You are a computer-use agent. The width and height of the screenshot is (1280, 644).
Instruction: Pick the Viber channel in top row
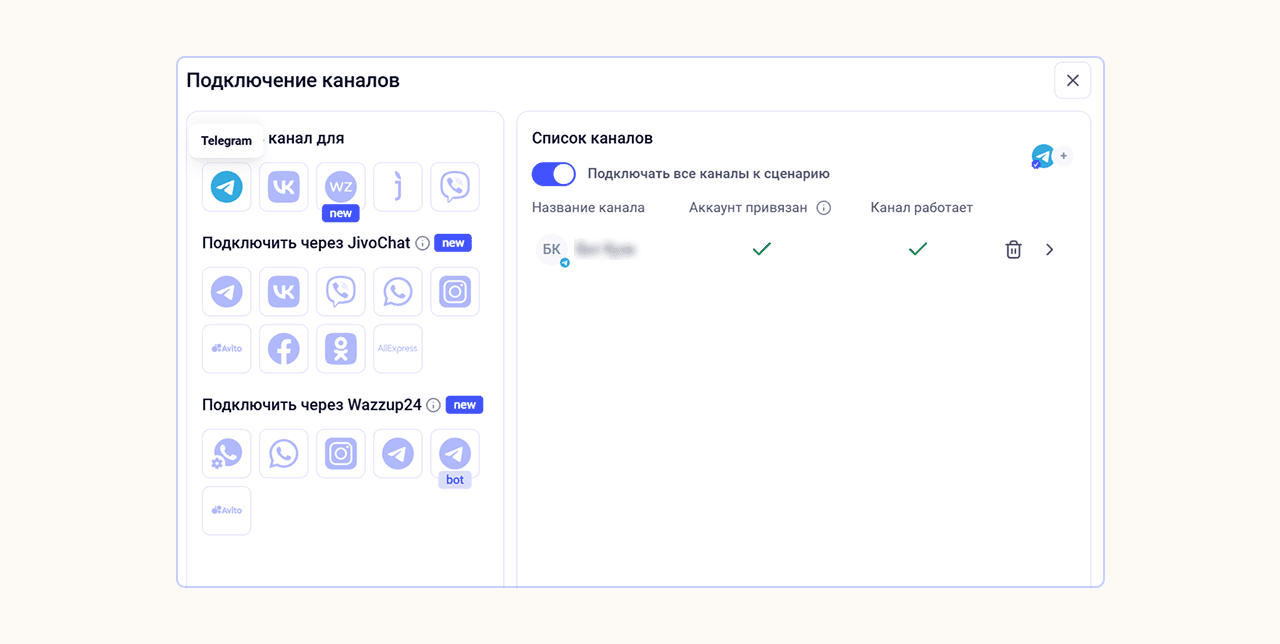pyautogui.click(x=455, y=187)
